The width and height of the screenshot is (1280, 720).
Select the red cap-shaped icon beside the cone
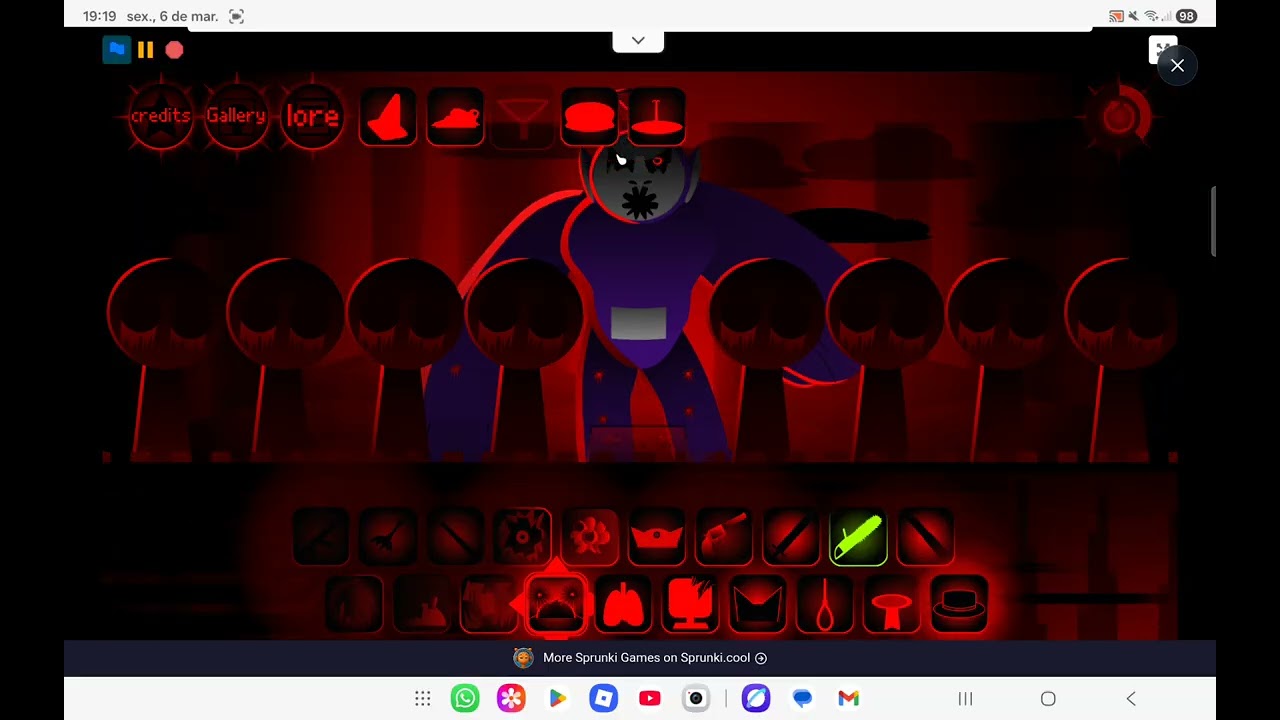pos(455,116)
